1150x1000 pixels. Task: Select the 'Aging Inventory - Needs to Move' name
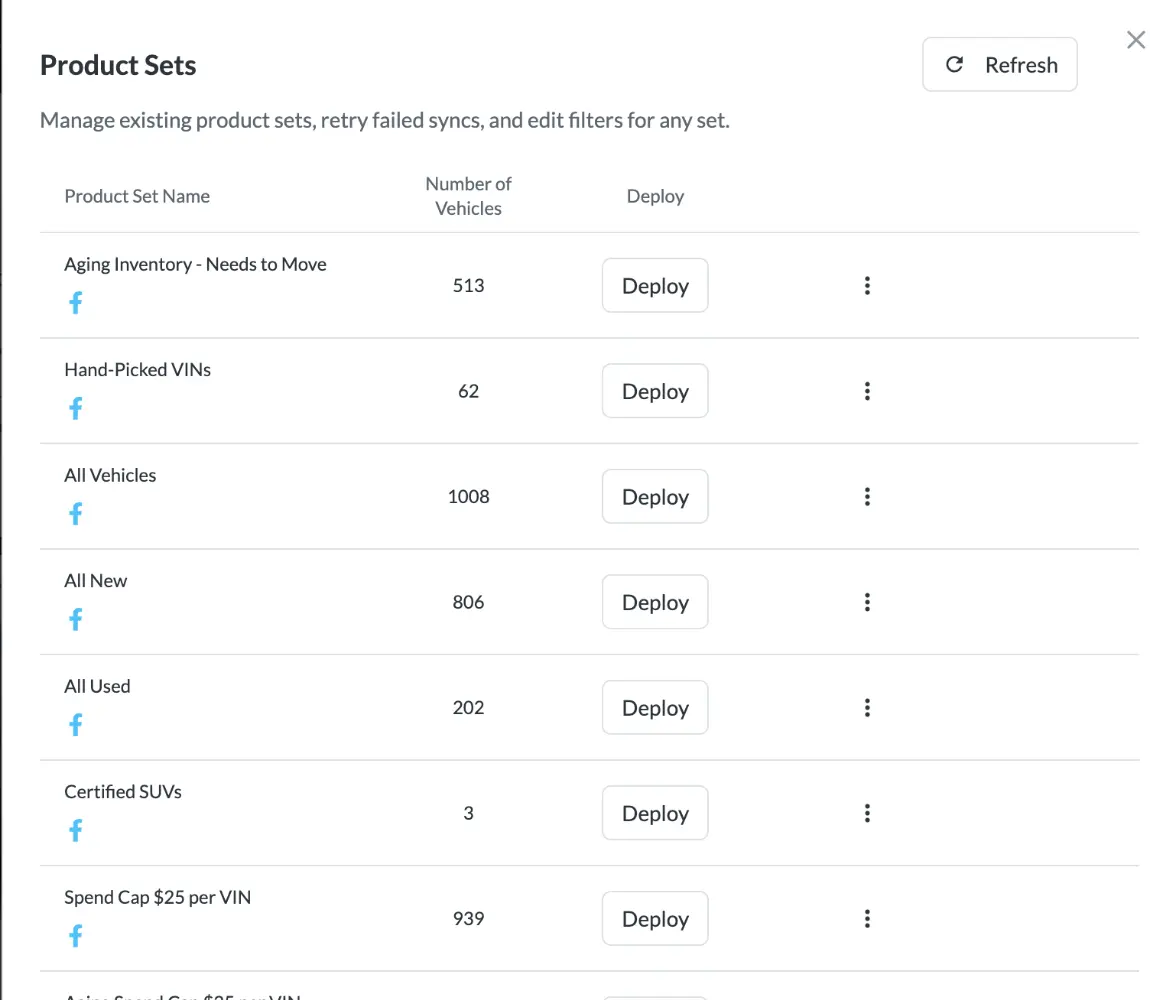tap(195, 264)
